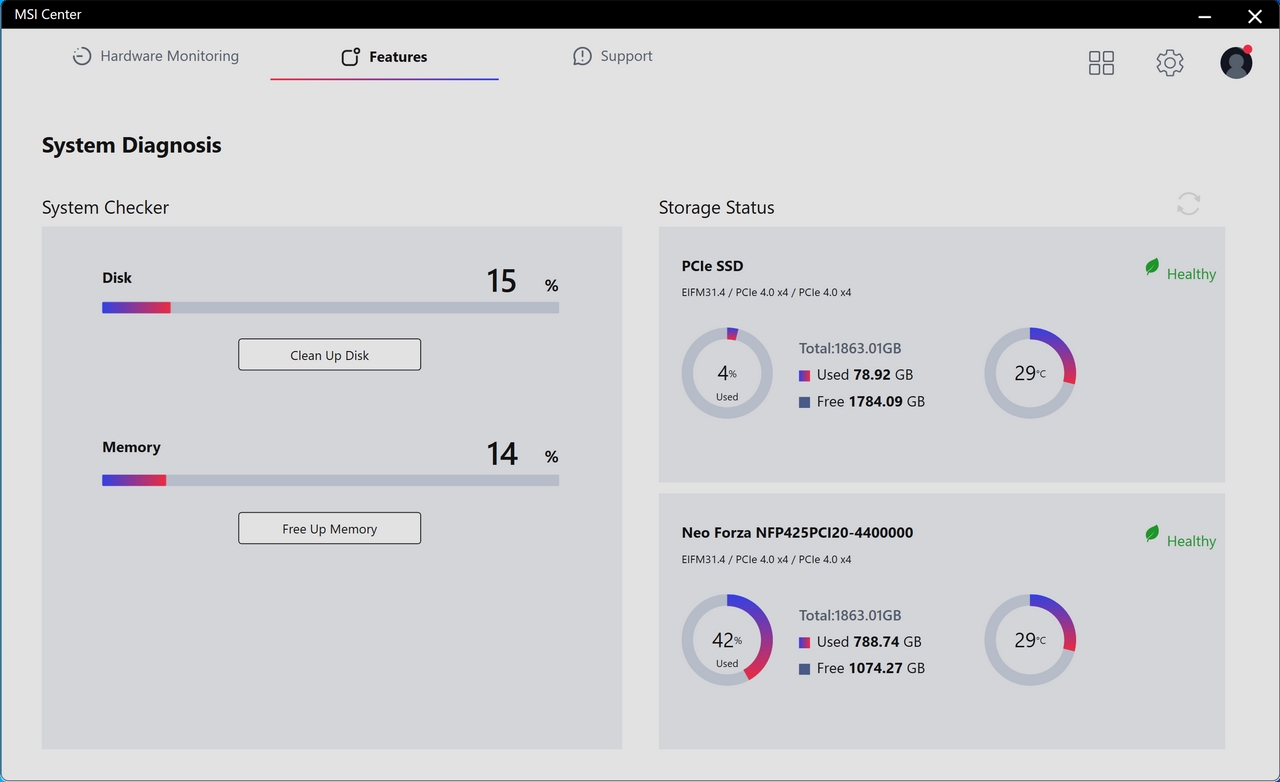Click the PCIe SSD Free color swatch

click(804, 402)
